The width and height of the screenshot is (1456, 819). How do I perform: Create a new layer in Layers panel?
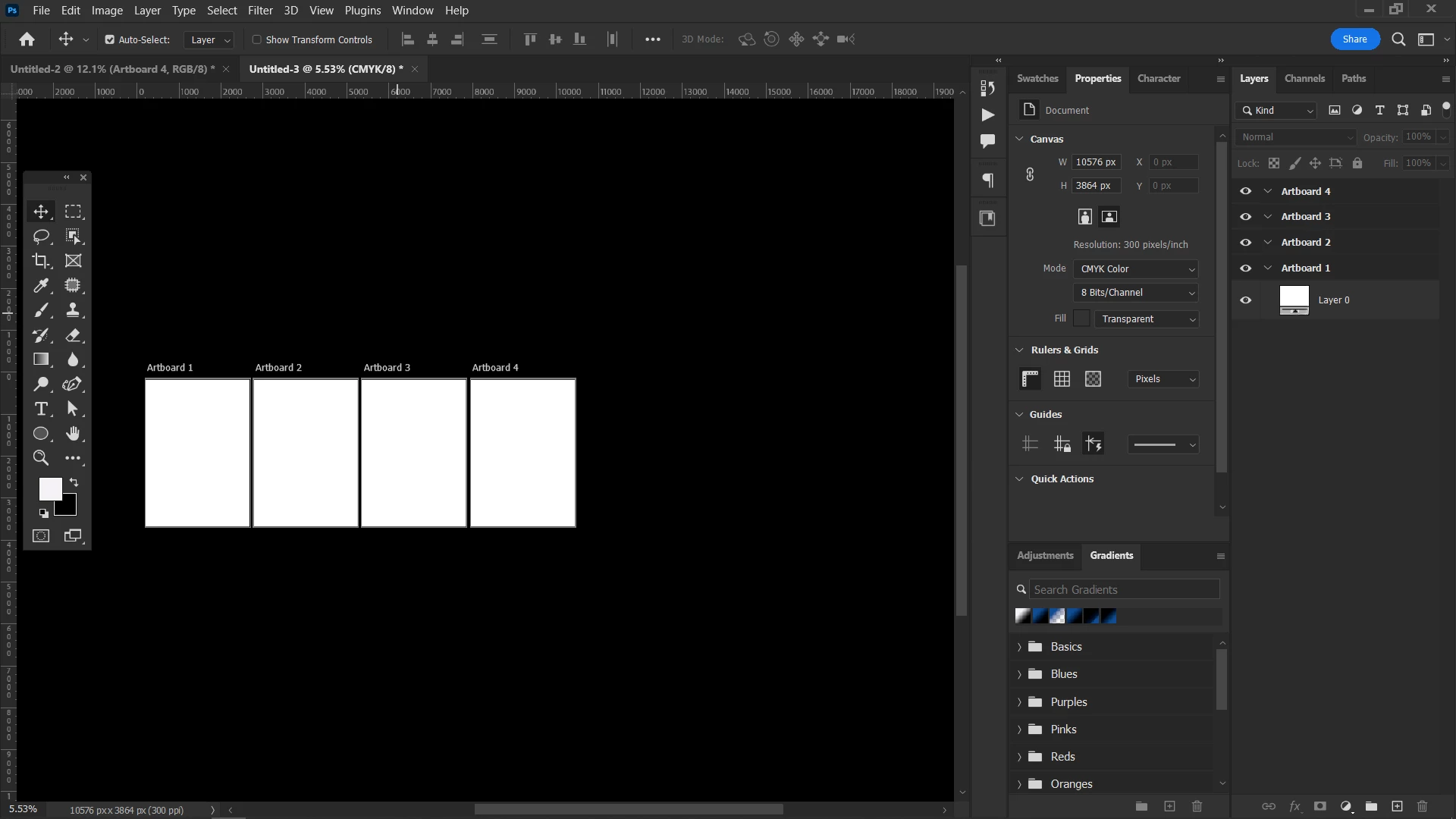click(1397, 806)
